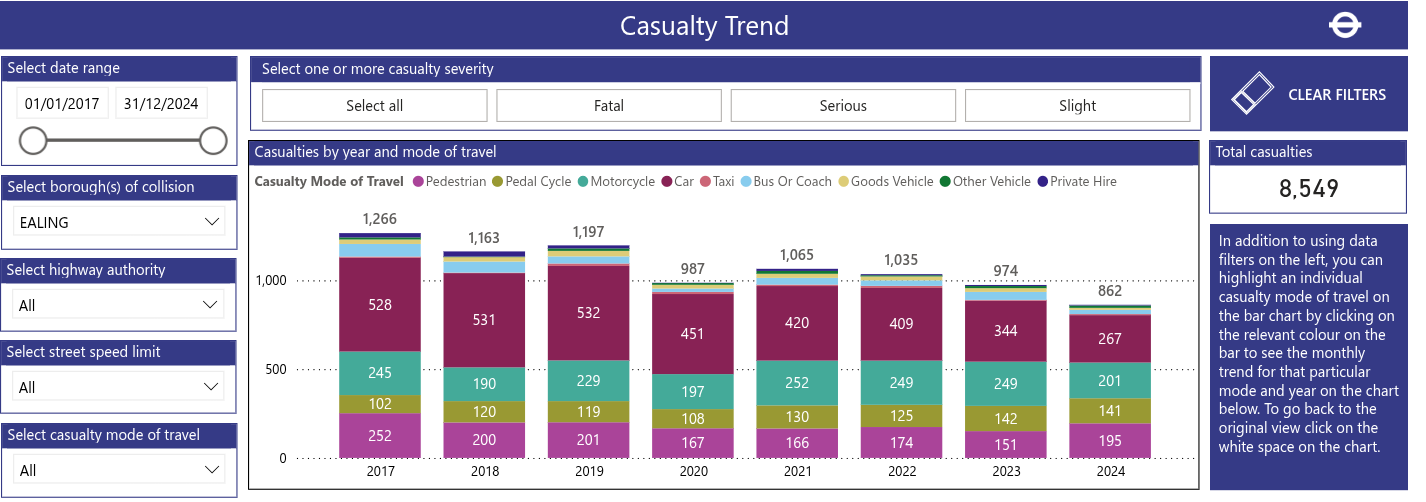1426x502 pixels.
Task: Expand the casualty mode of travel dropdown
Action: click(119, 470)
